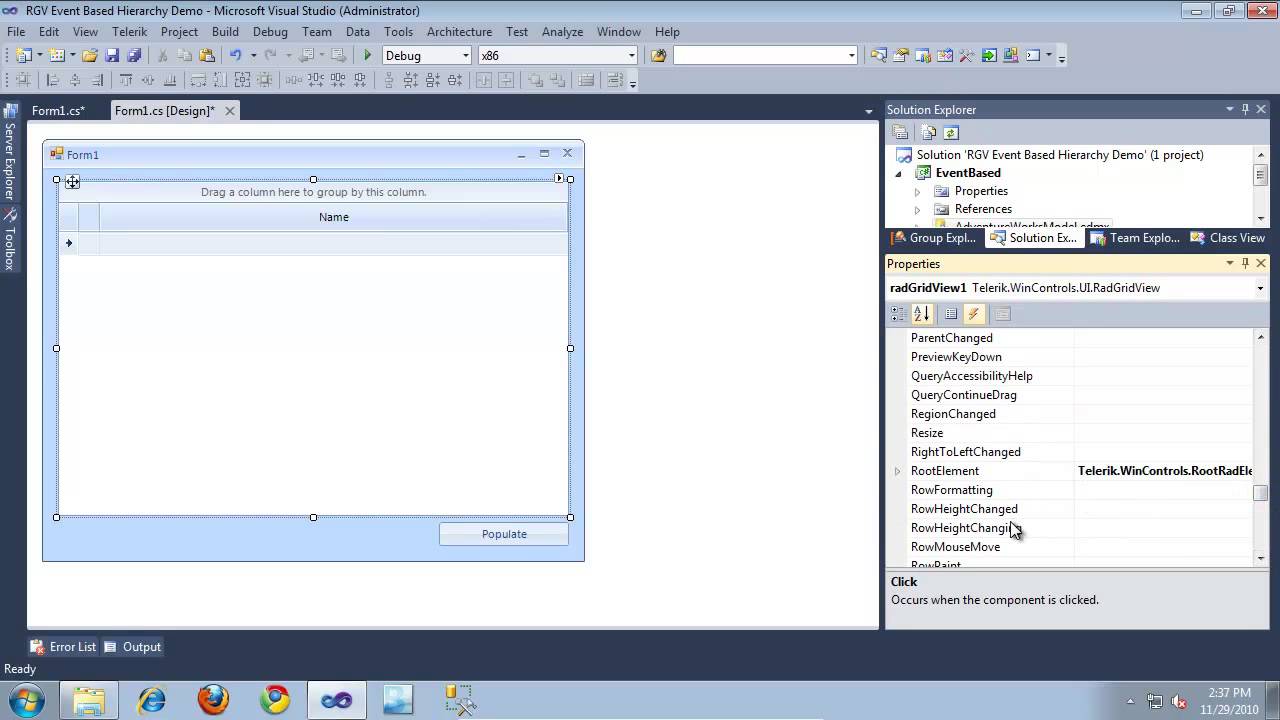Save the current file with Save icon

point(112,56)
